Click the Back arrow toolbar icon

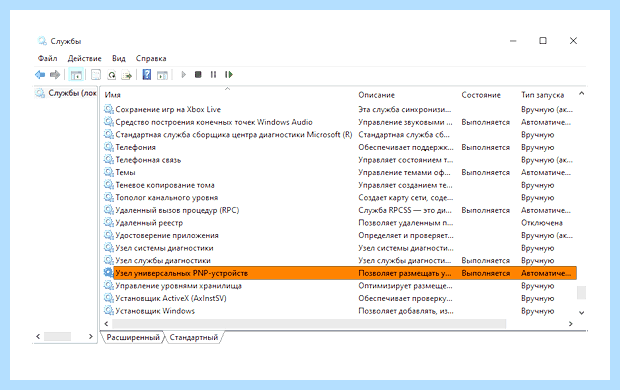point(40,74)
